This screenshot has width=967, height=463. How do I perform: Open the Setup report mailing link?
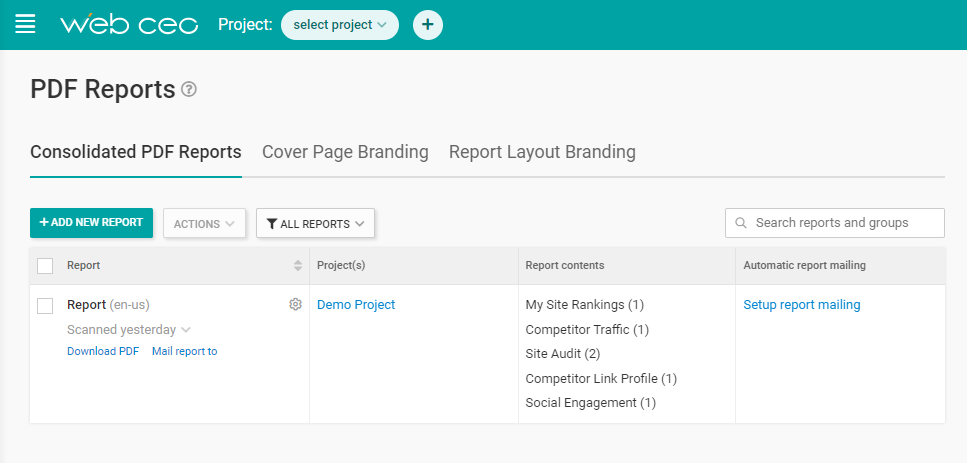coord(801,305)
